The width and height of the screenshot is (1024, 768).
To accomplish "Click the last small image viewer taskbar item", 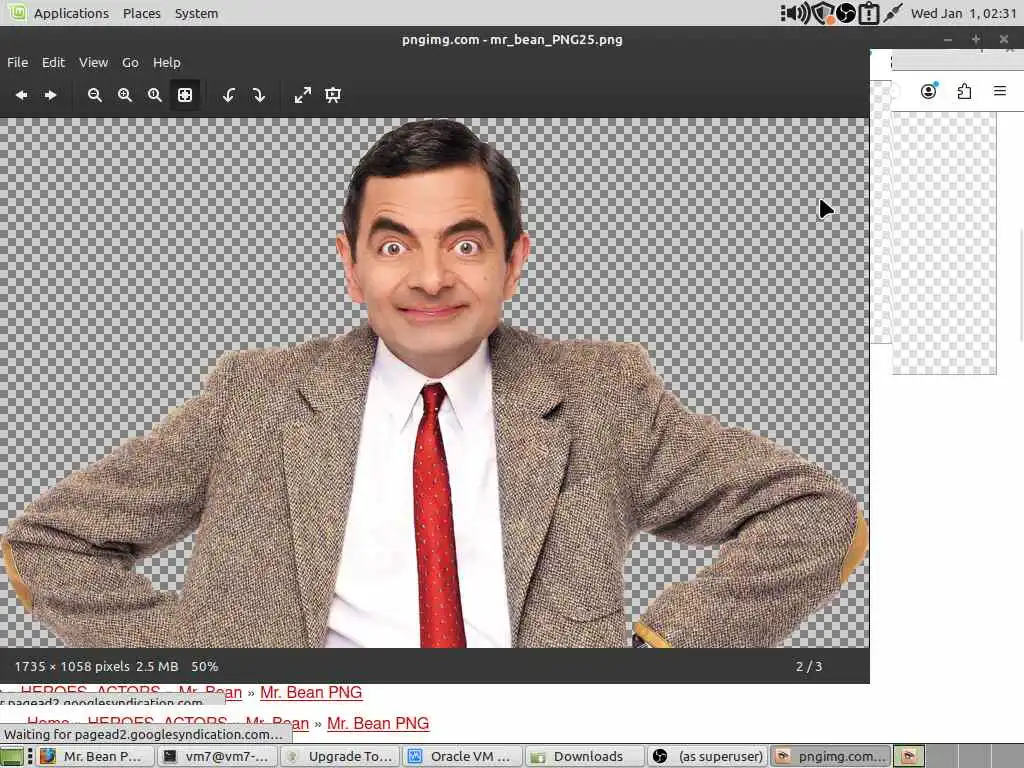I will click(x=909, y=756).
